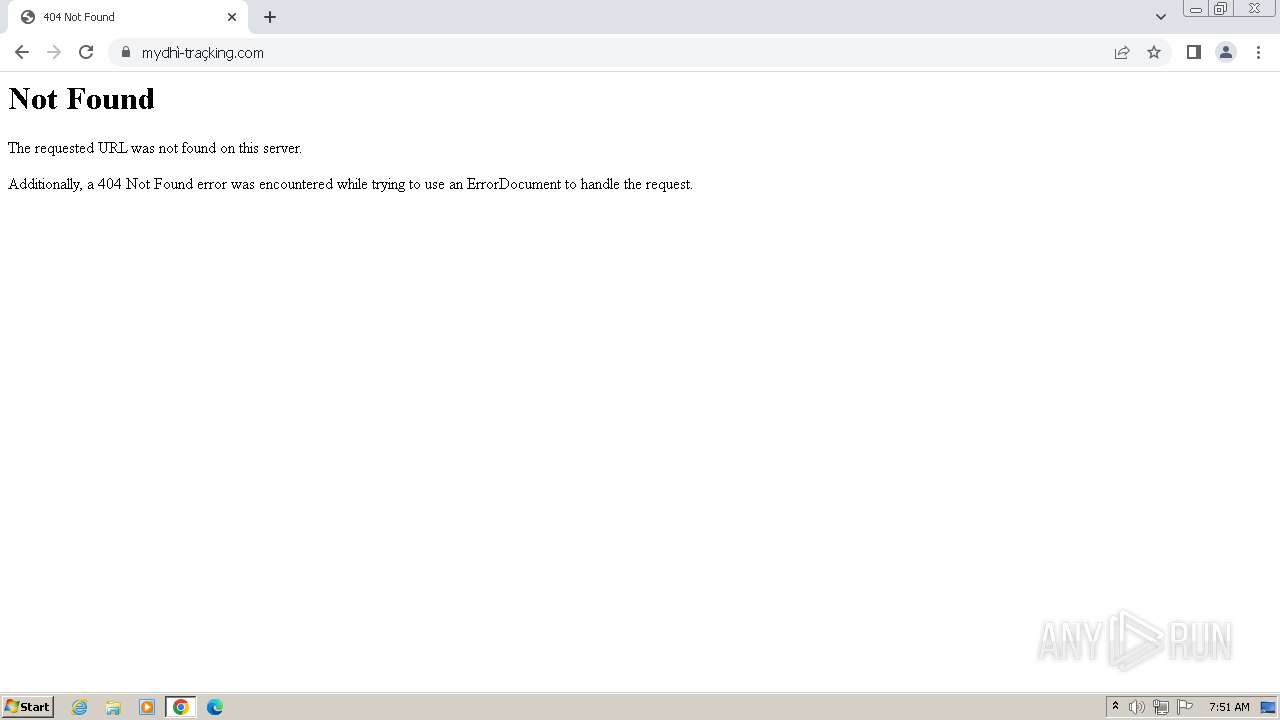This screenshot has height=720, width=1280.
Task: Restore down the Chrome window
Action: click(x=1221, y=9)
